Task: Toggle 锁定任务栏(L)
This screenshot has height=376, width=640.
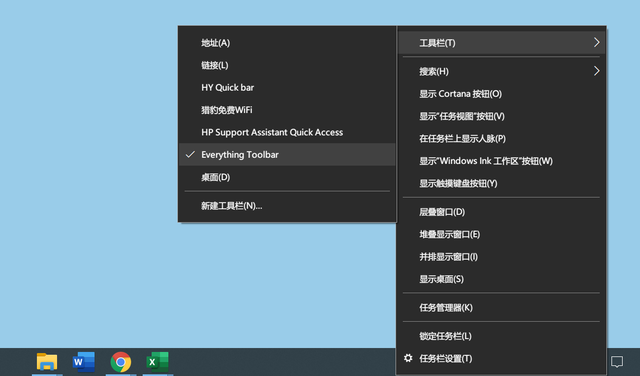Action: tap(502, 336)
